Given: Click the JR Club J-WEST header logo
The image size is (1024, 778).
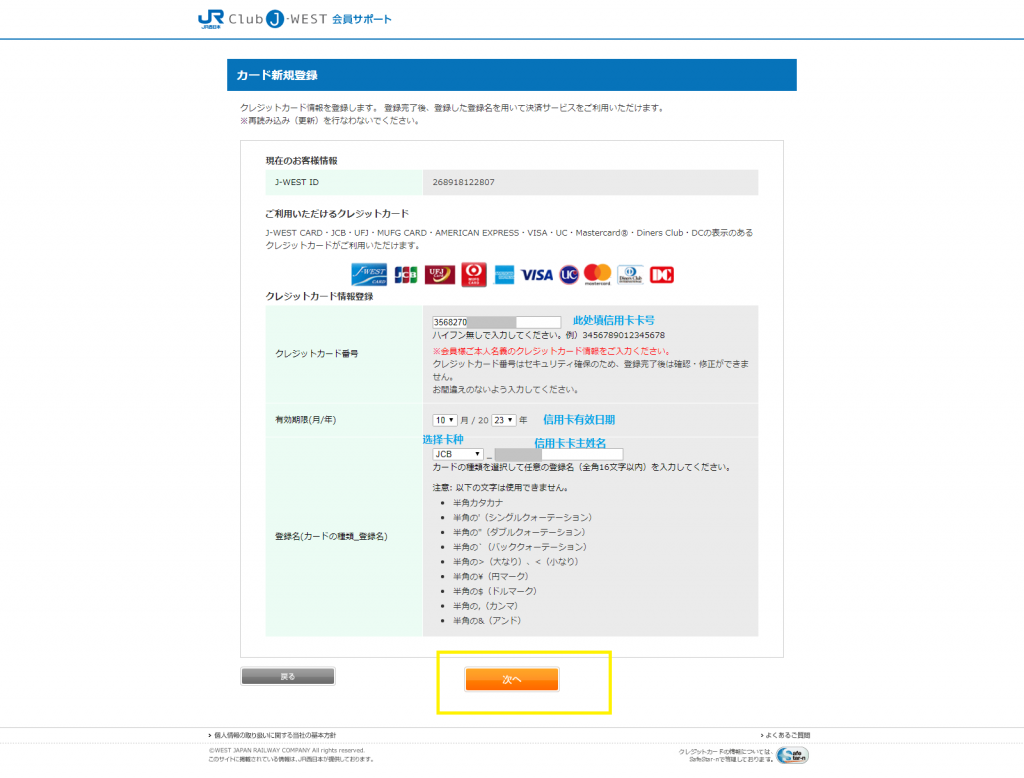Looking at the screenshot, I should [x=295, y=19].
